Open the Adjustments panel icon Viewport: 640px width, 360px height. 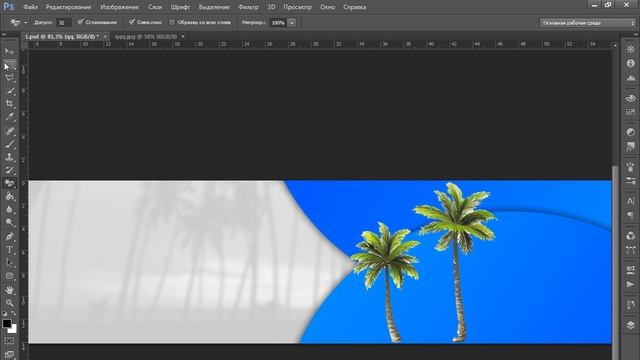coord(631,132)
